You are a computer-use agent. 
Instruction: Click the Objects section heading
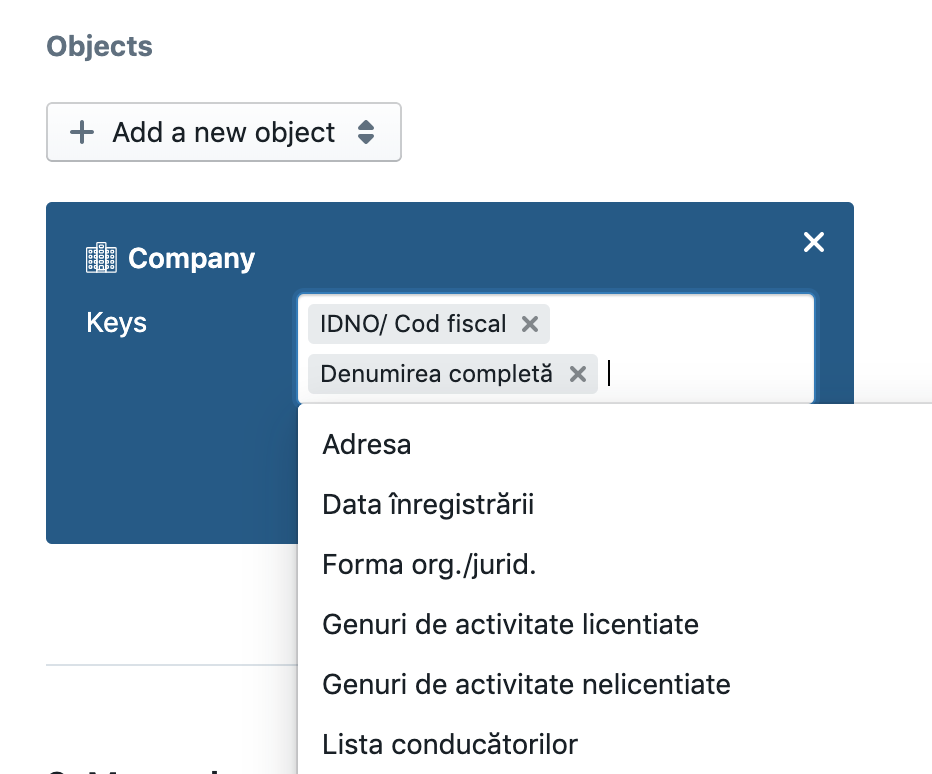pos(99,46)
